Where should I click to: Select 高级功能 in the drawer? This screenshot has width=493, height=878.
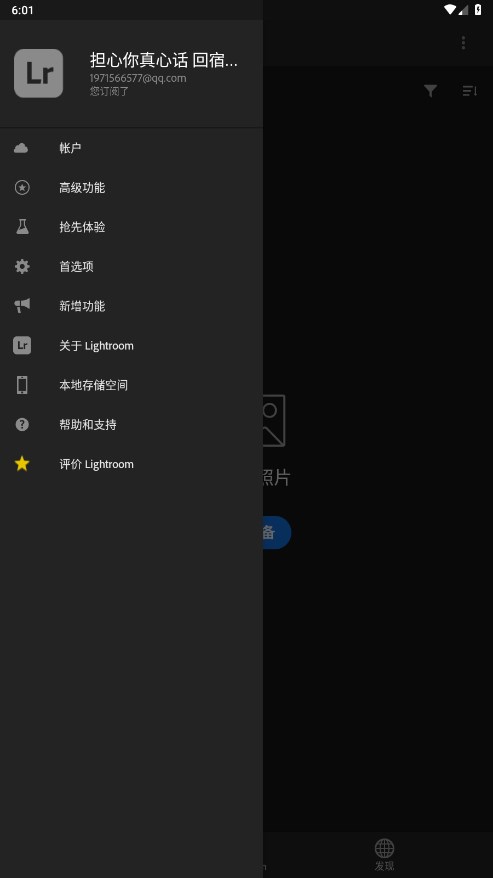(132, 188)
